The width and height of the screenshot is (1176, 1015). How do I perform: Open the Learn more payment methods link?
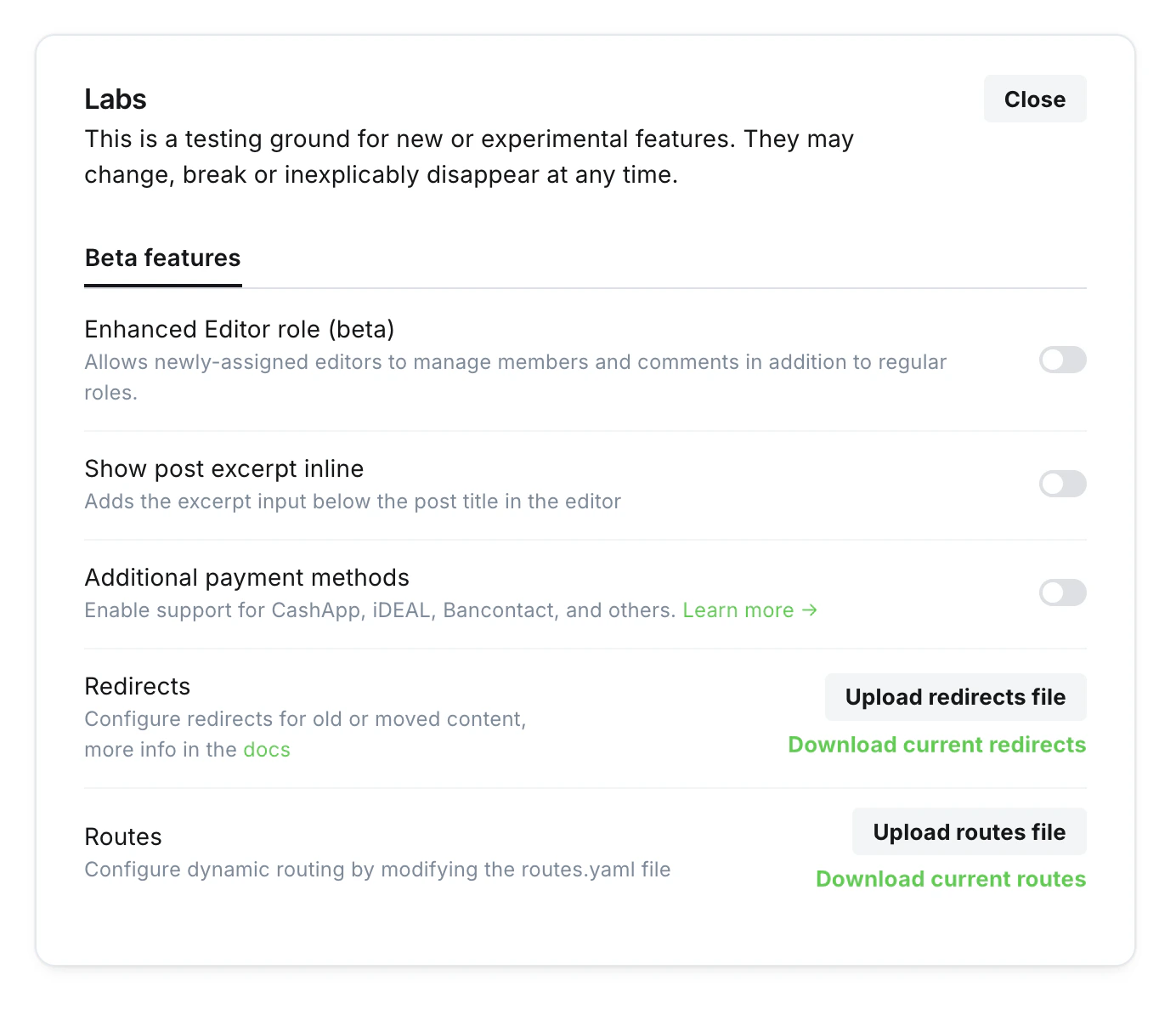738,610
